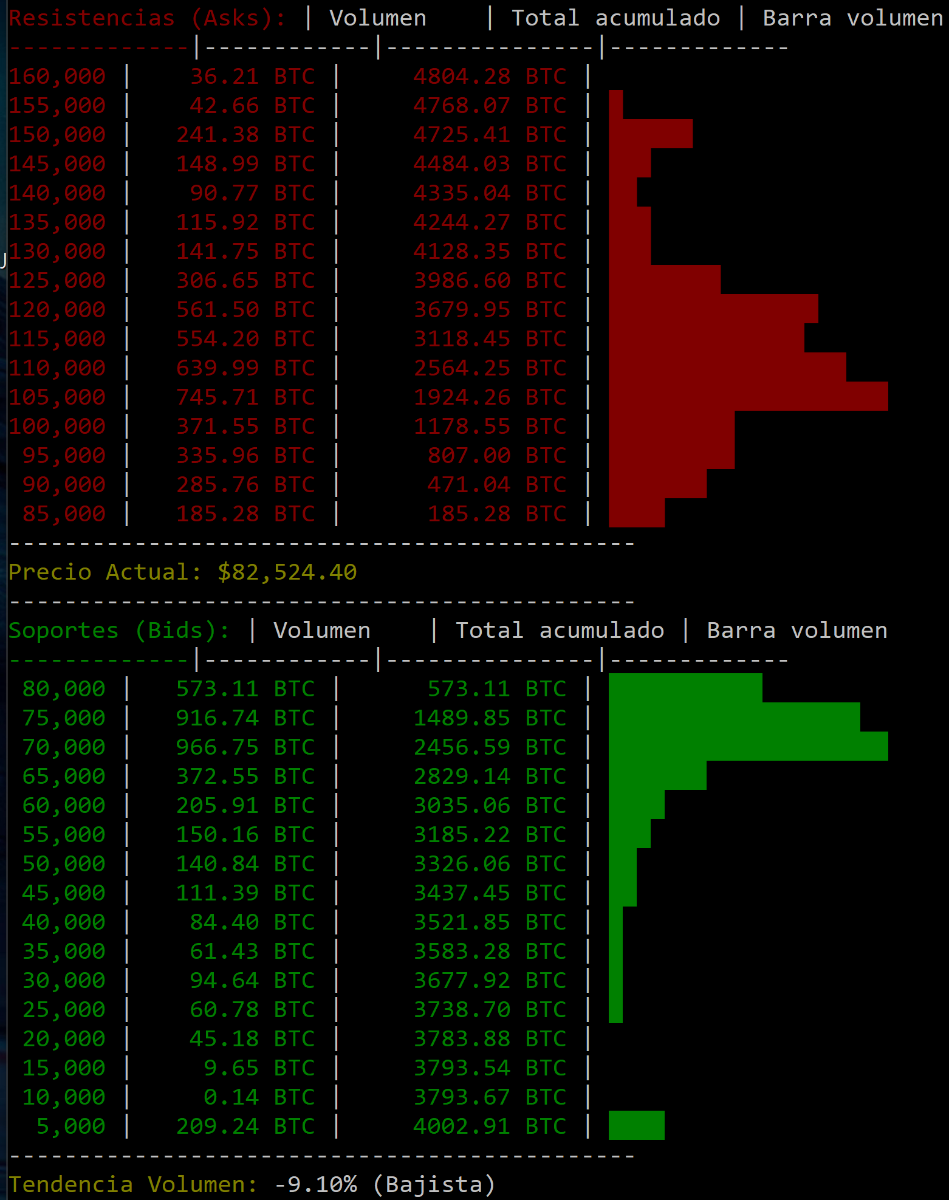949x1200 pixels.
Task: Click cumulative total 3118.45 BTC
Action: [490, 338]
